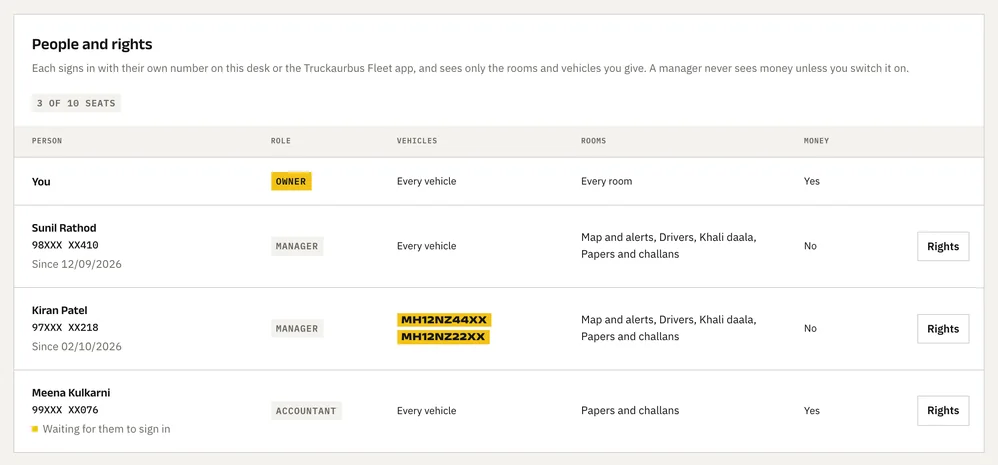998x465 pixels.
Task: Click the PERSON column header
Action: click(x=47, y=141)
